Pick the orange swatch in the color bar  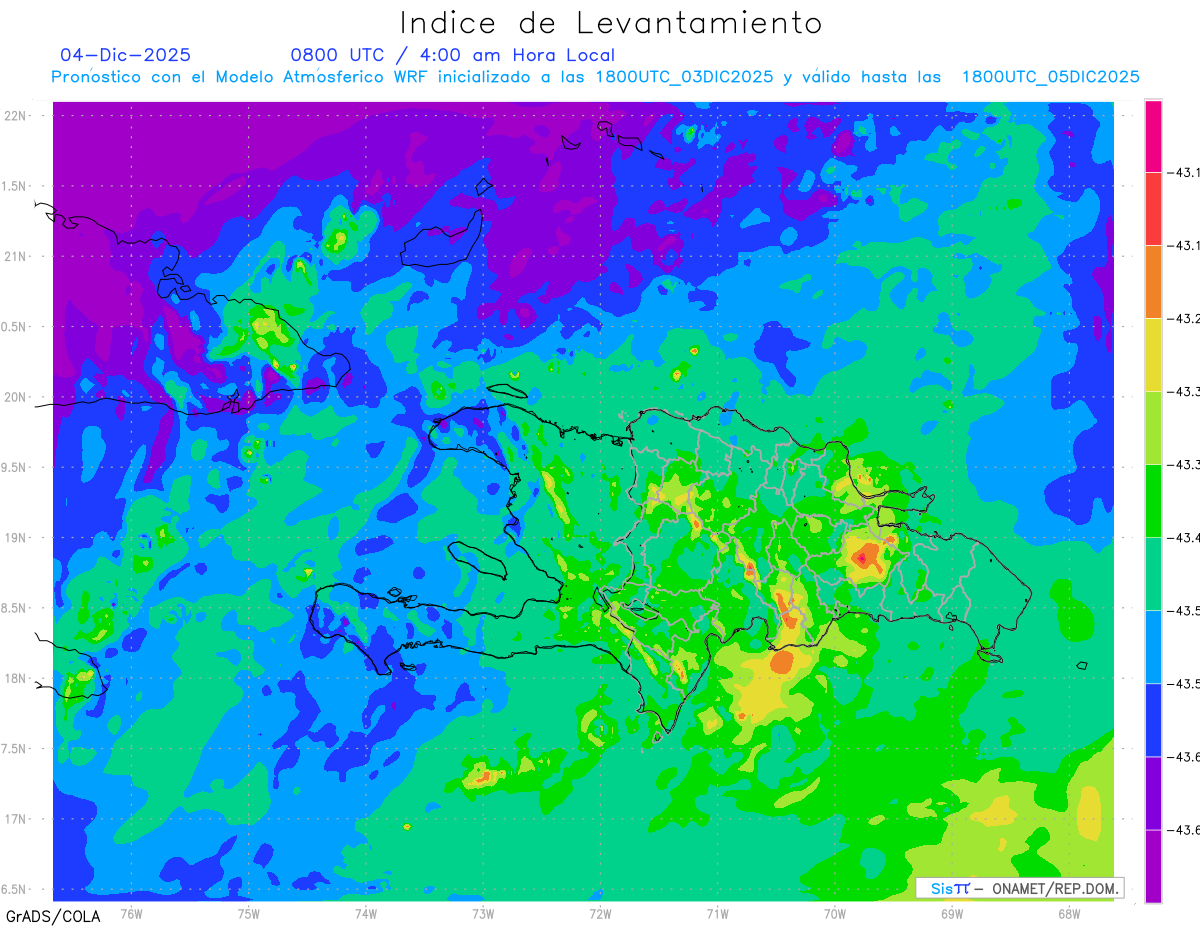tap(1153, 282)
